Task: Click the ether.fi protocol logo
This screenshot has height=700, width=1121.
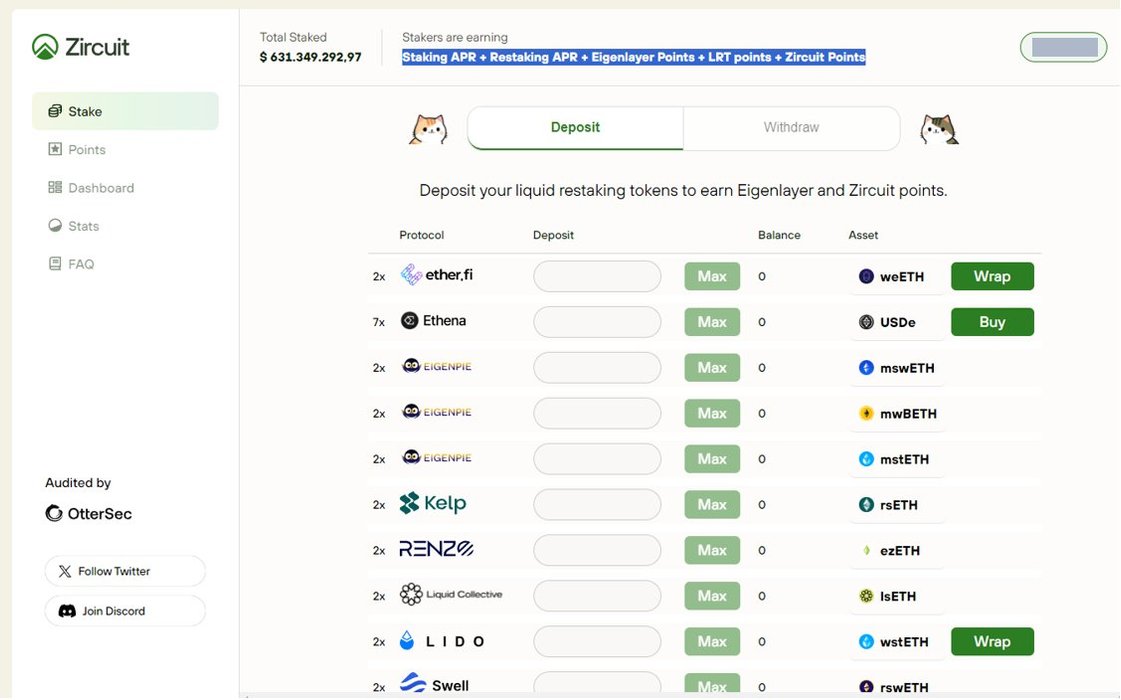Action: tap(437, 275)
